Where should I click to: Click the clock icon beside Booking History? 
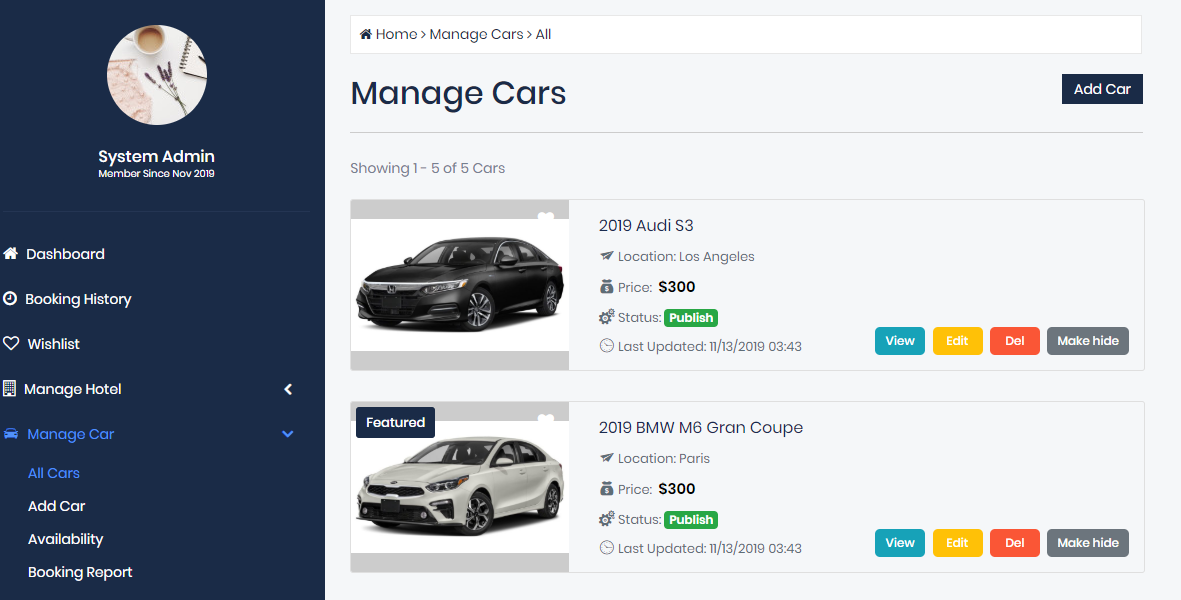point(10,299)
